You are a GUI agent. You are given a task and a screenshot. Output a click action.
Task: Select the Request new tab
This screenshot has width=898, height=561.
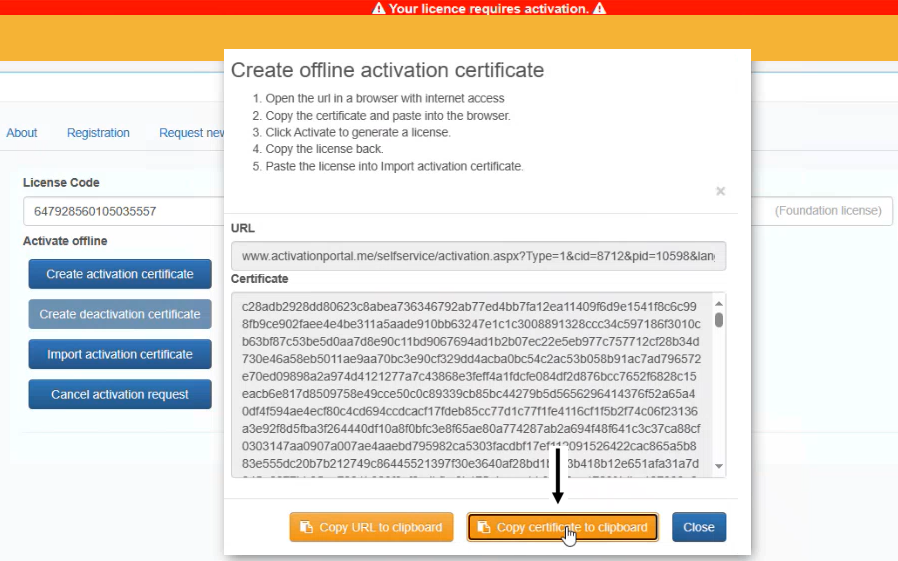(192, 133)
